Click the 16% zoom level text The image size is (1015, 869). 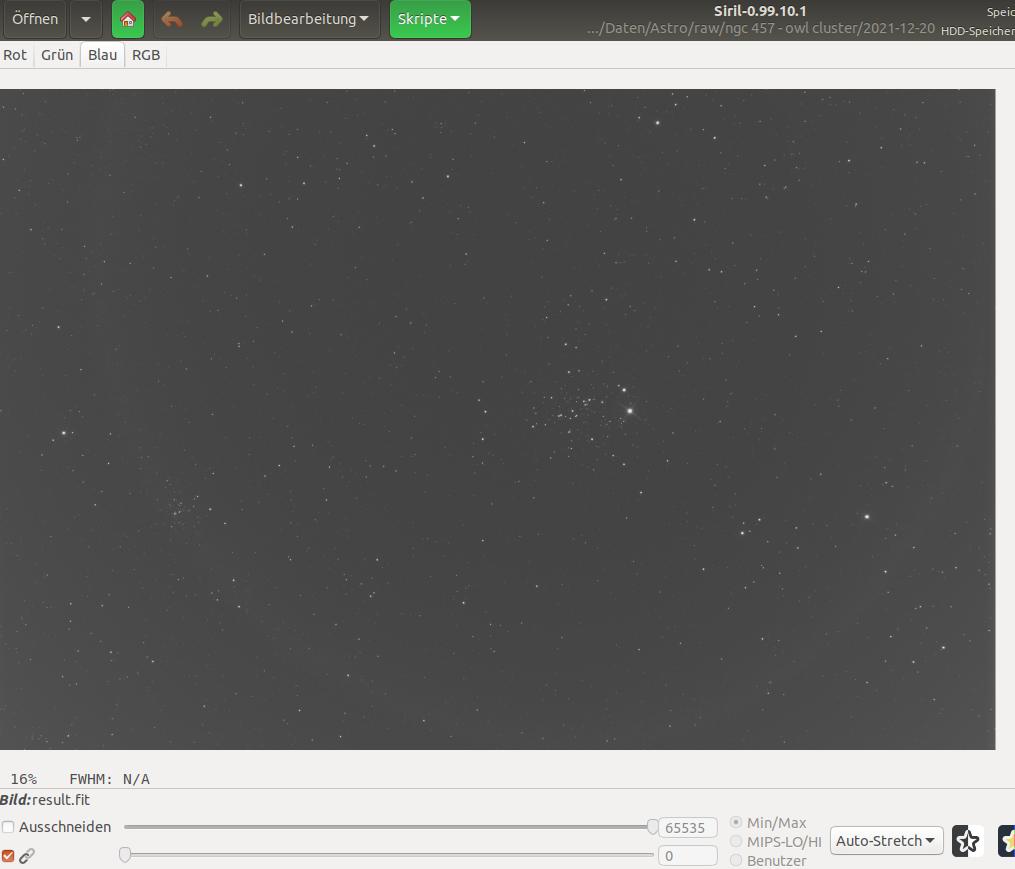pyautogui.click(x=24, y=779)
